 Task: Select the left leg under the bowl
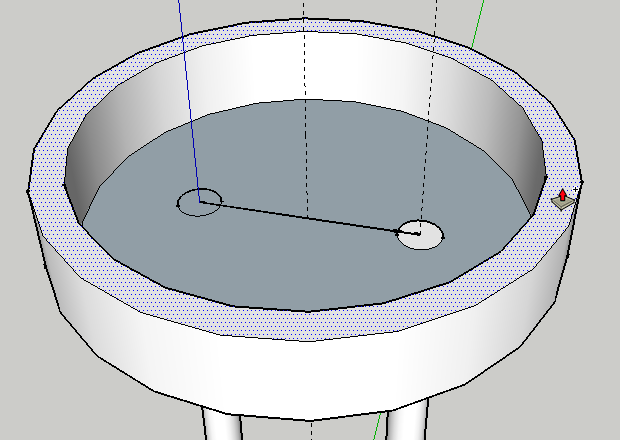coord(221,425)
